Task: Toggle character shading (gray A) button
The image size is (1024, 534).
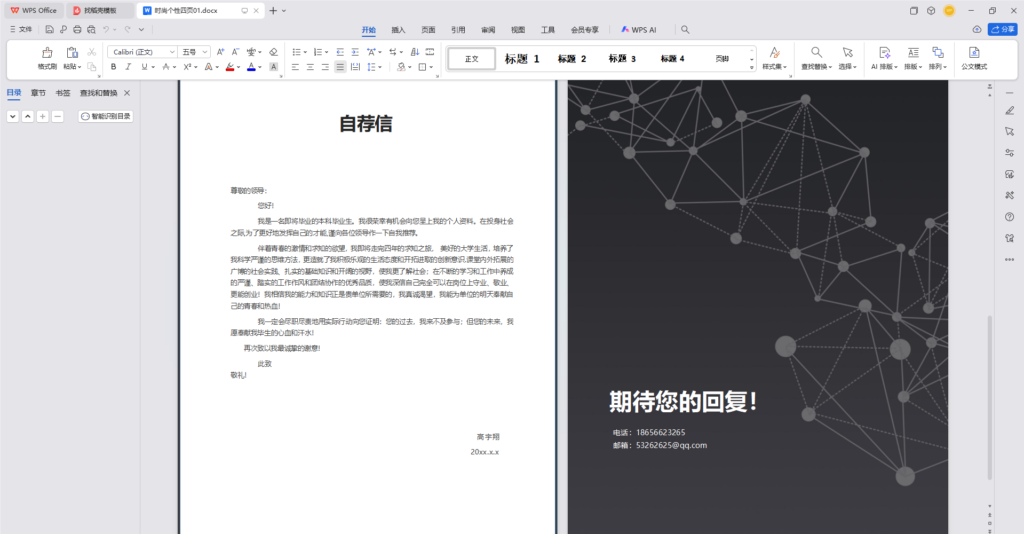Action: [274, 67]
